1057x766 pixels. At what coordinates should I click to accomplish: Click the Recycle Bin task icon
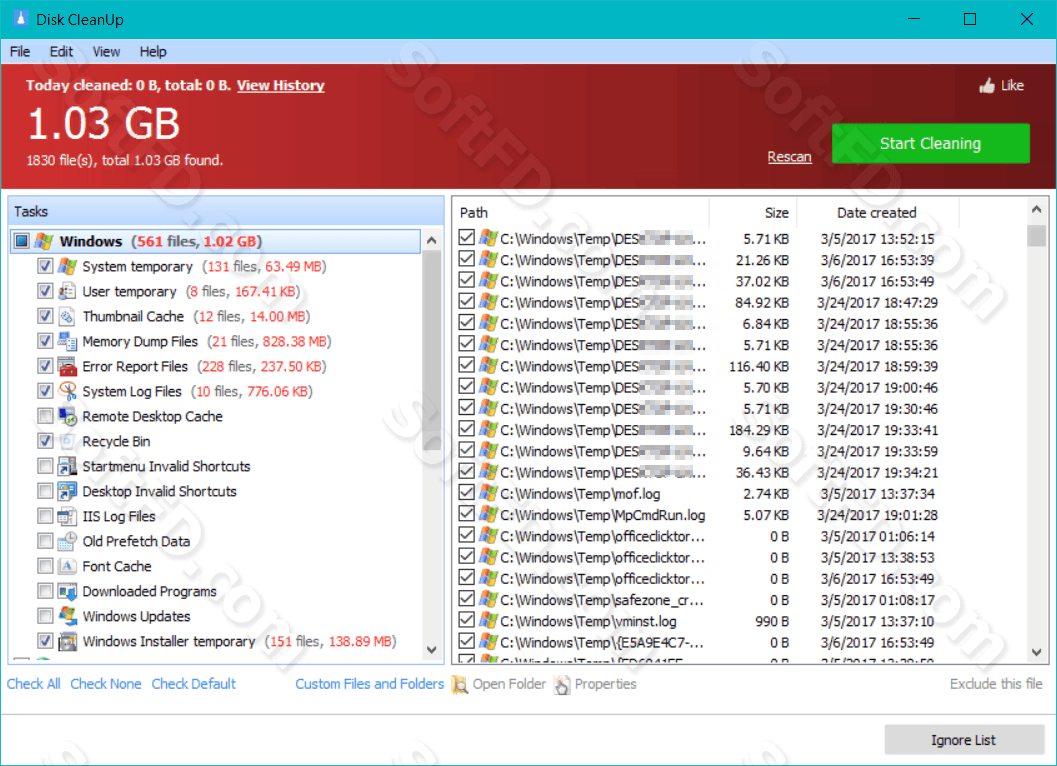[x=67, y=441]
